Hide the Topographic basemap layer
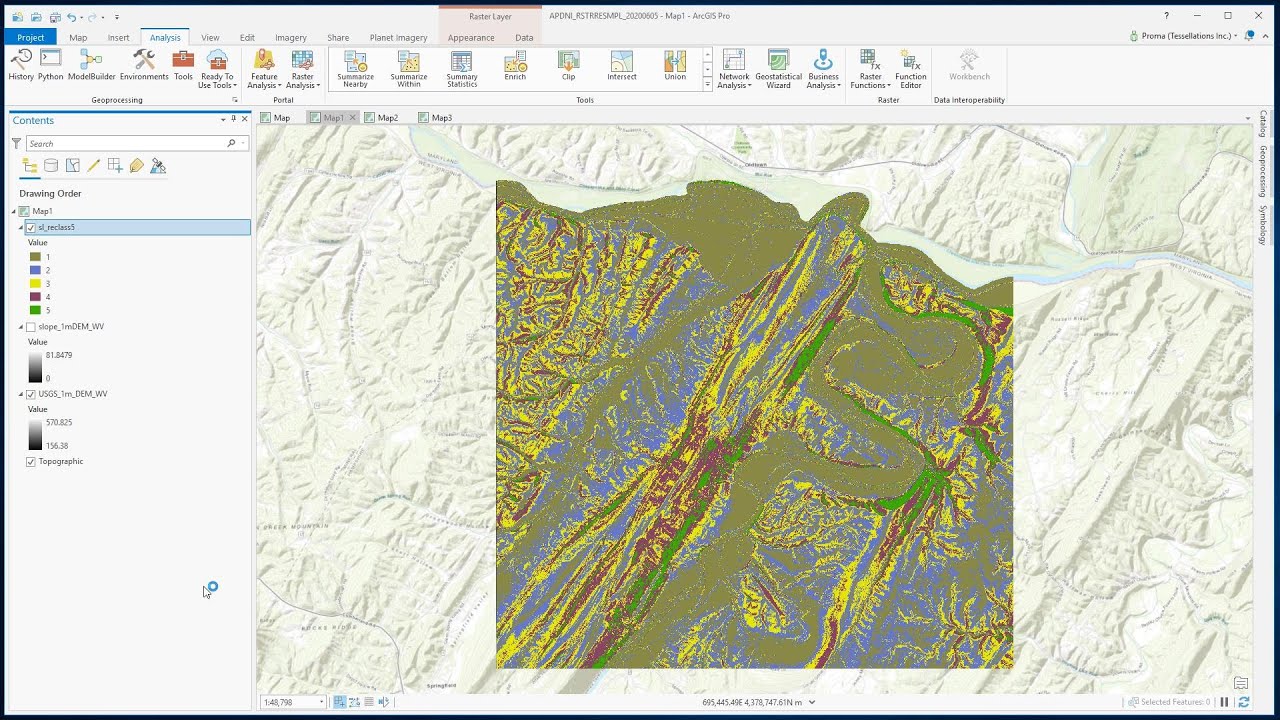Image resolution: width=1280 pixels, height=720 pixels. coord(31,462)
